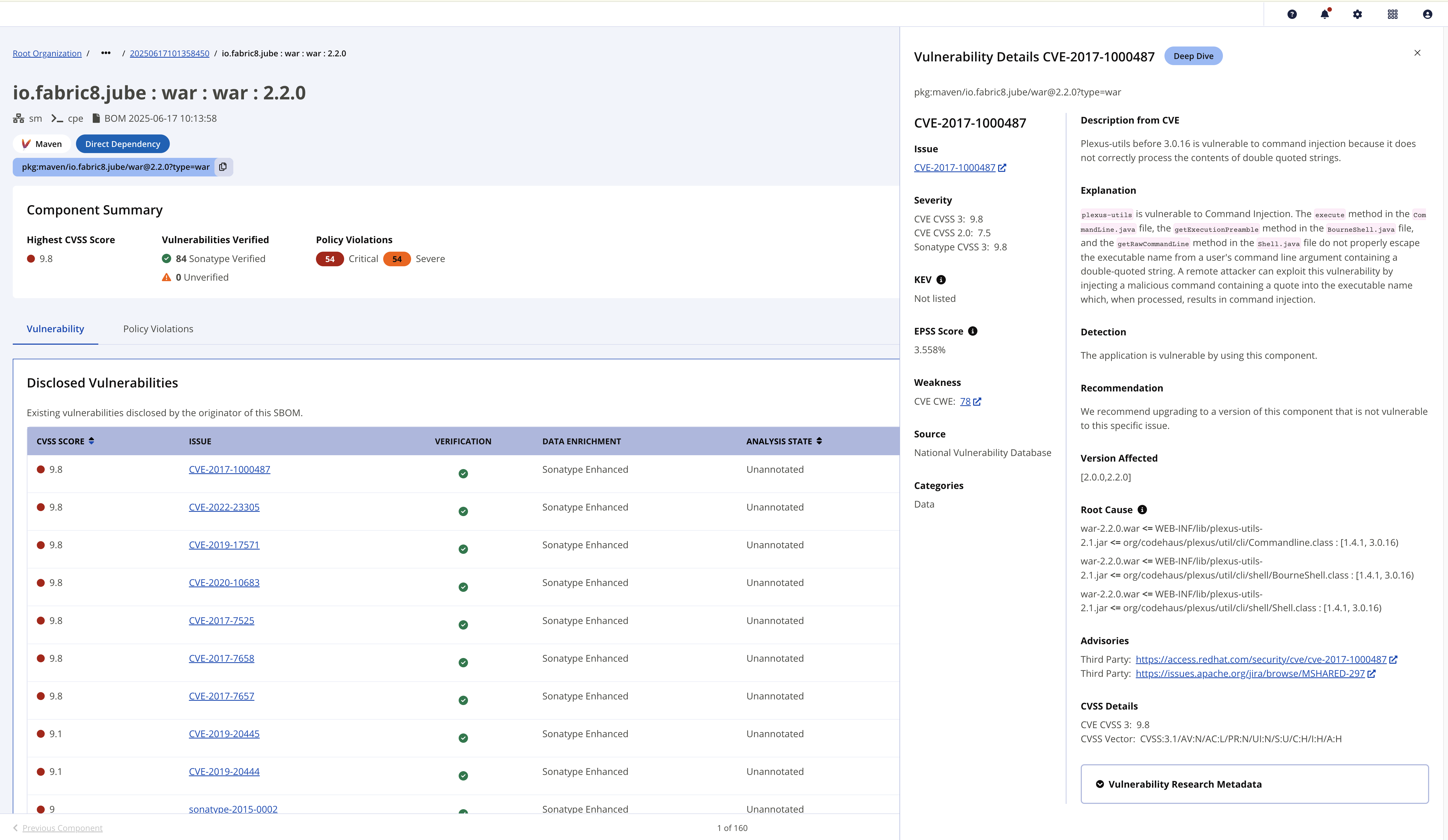Expand the breadcrumb ellipsis menu
This screenshot has height=840, width=1448.
106,53
